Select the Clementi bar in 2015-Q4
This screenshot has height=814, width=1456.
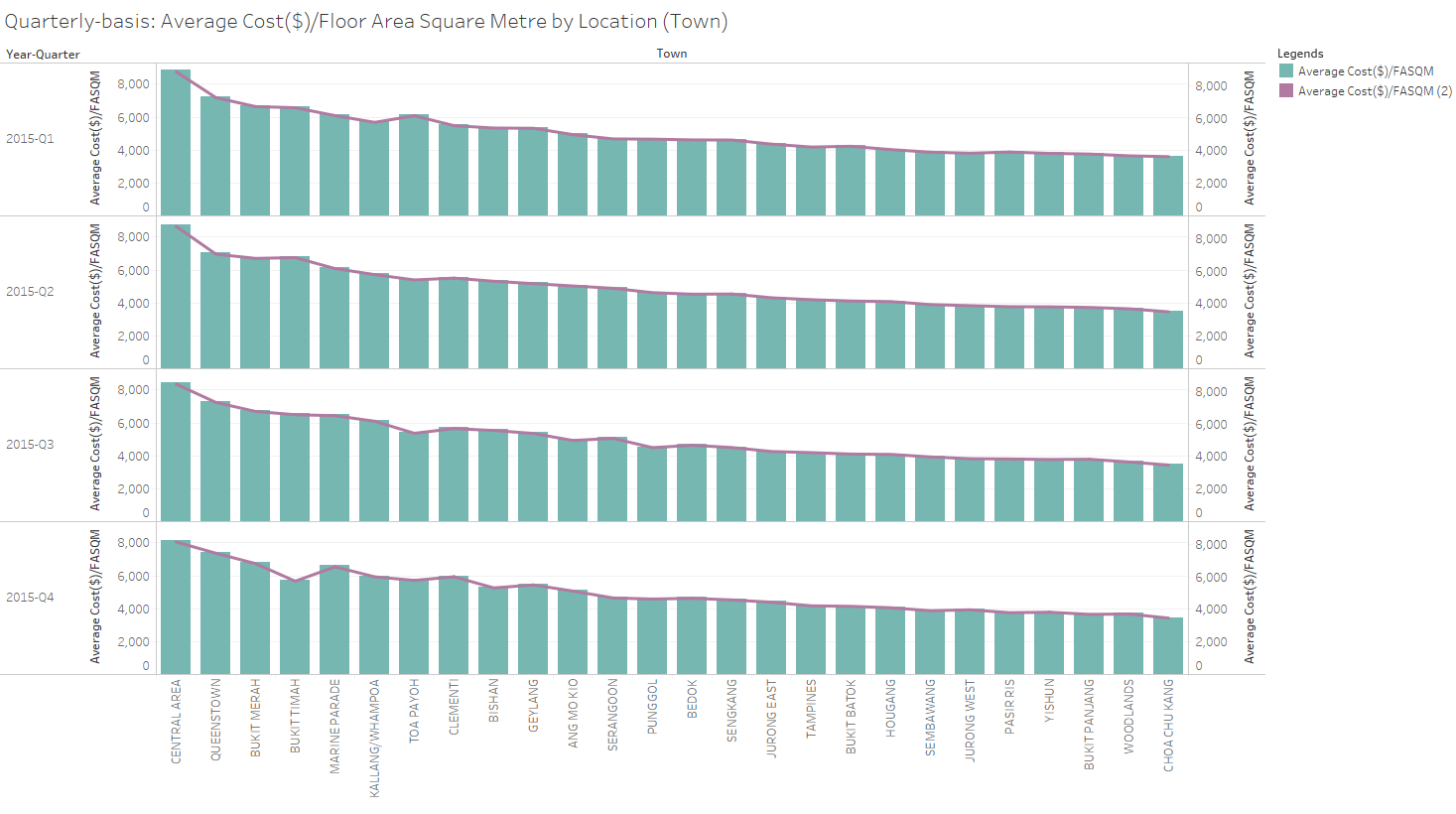coord(454,625)
